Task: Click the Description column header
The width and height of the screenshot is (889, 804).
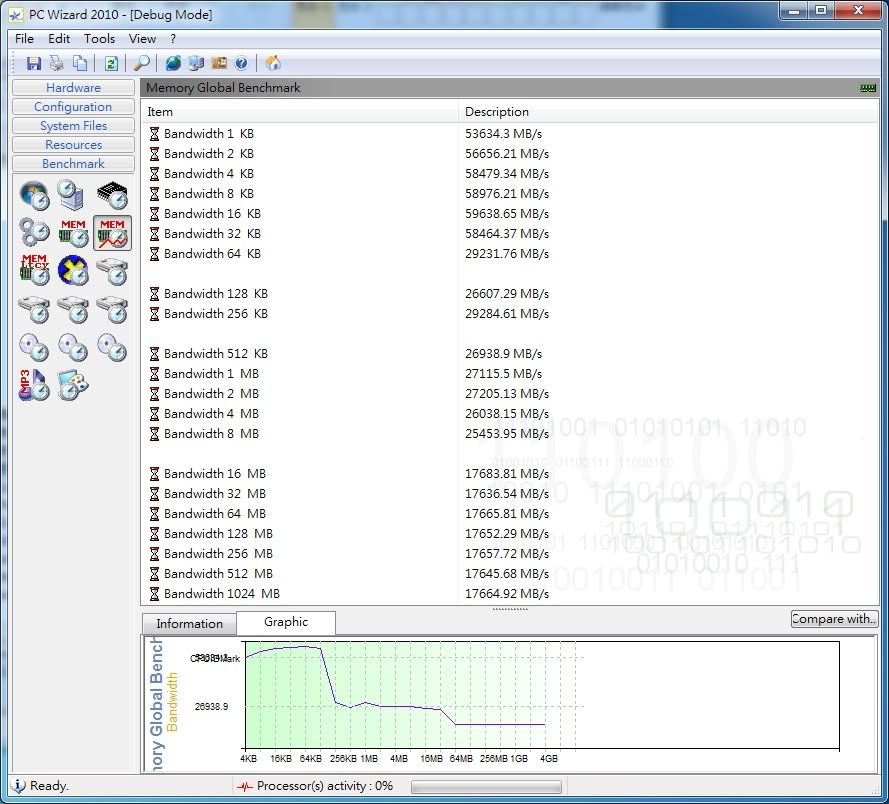Action: click(x=668, y=112)
